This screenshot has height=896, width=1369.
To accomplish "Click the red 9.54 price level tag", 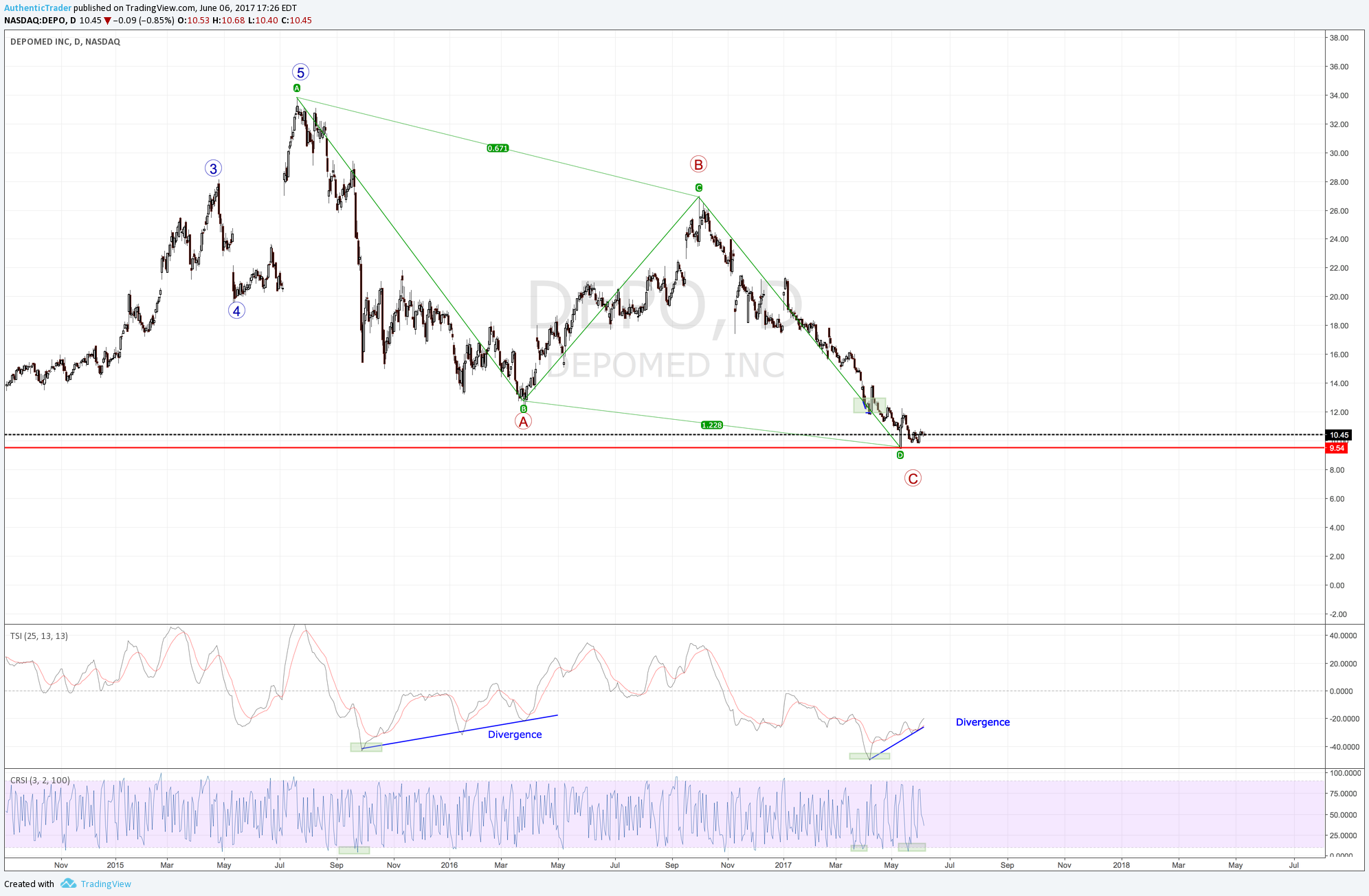I will coord(1337,448).
